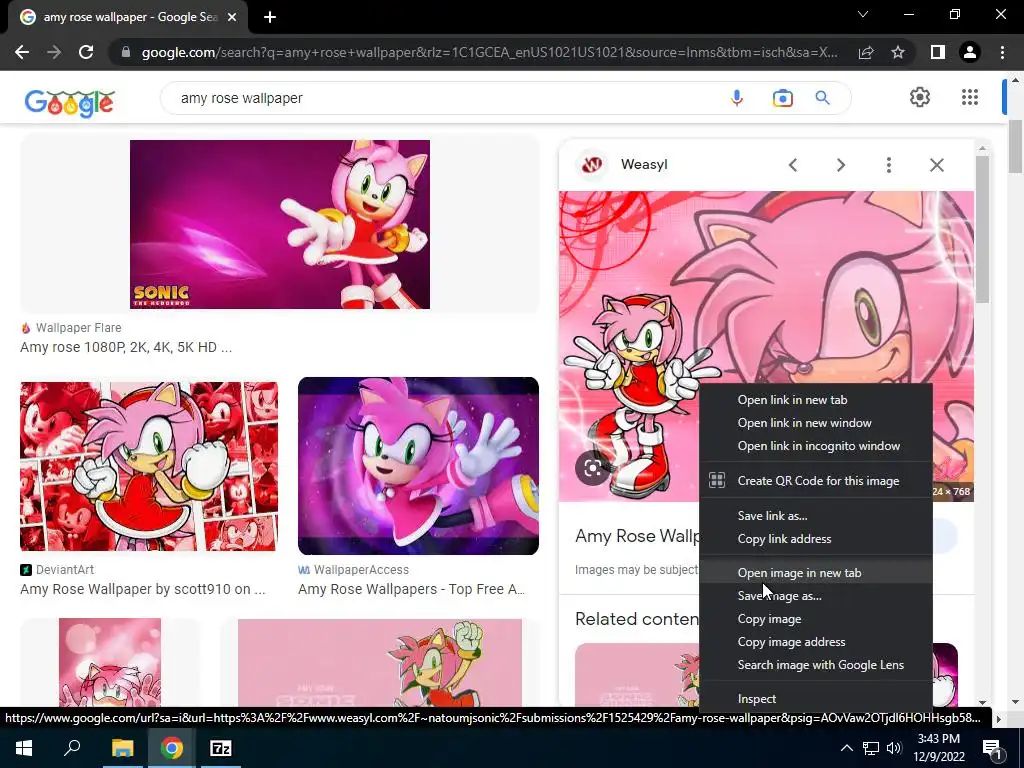Select Create QR Code for this image

[816, 481]
